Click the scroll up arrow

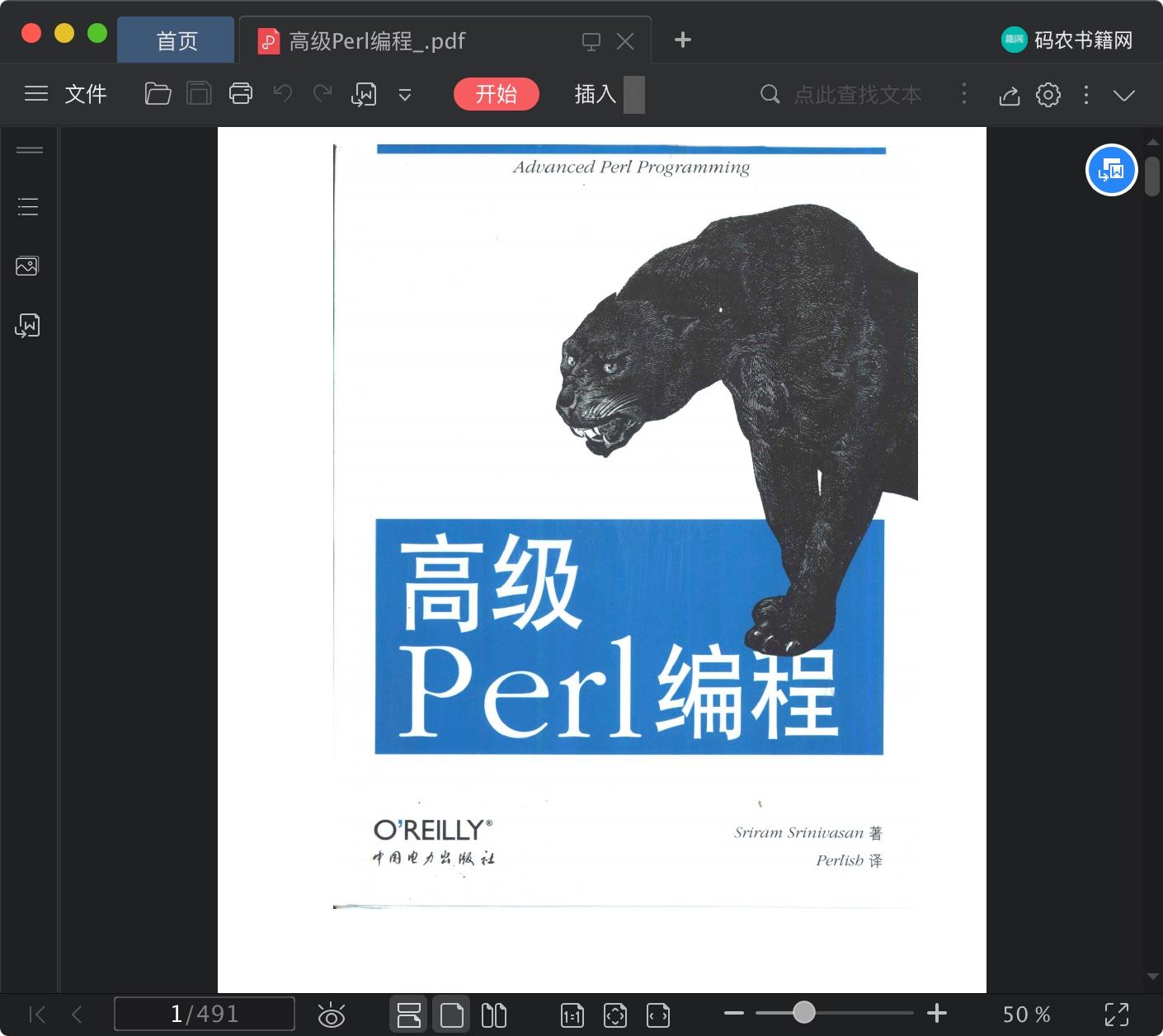[1153, 143]
